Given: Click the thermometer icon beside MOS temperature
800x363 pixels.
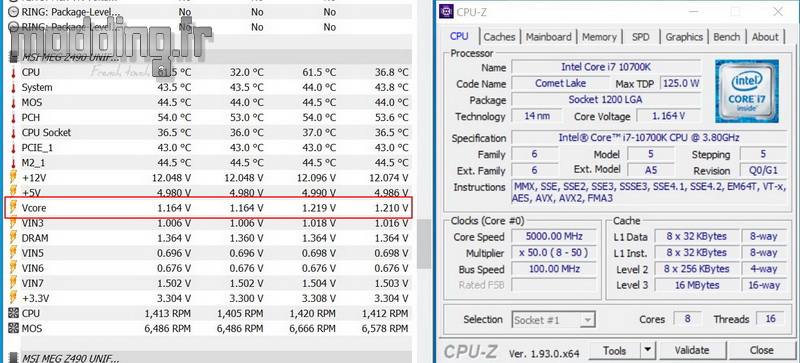Looking at the screenshot, I should coord(13,103).
